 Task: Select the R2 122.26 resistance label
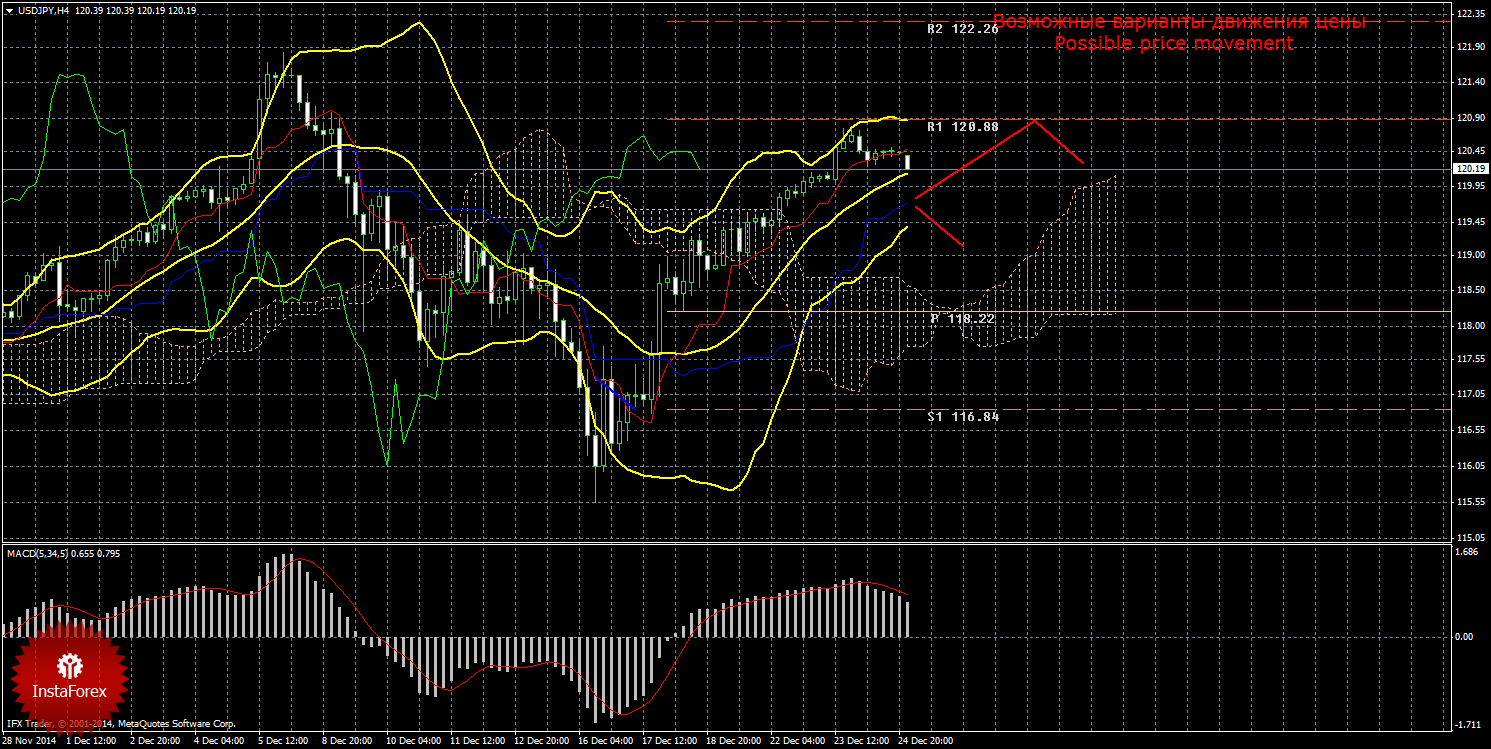click(963, 29)
